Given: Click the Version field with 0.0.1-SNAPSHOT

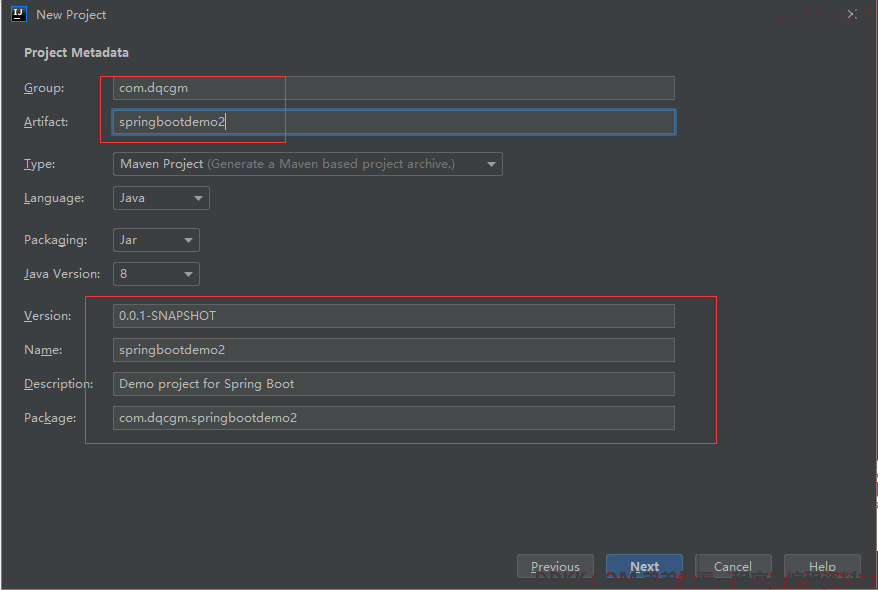Looking at the screenshot, I should [394, 316].
